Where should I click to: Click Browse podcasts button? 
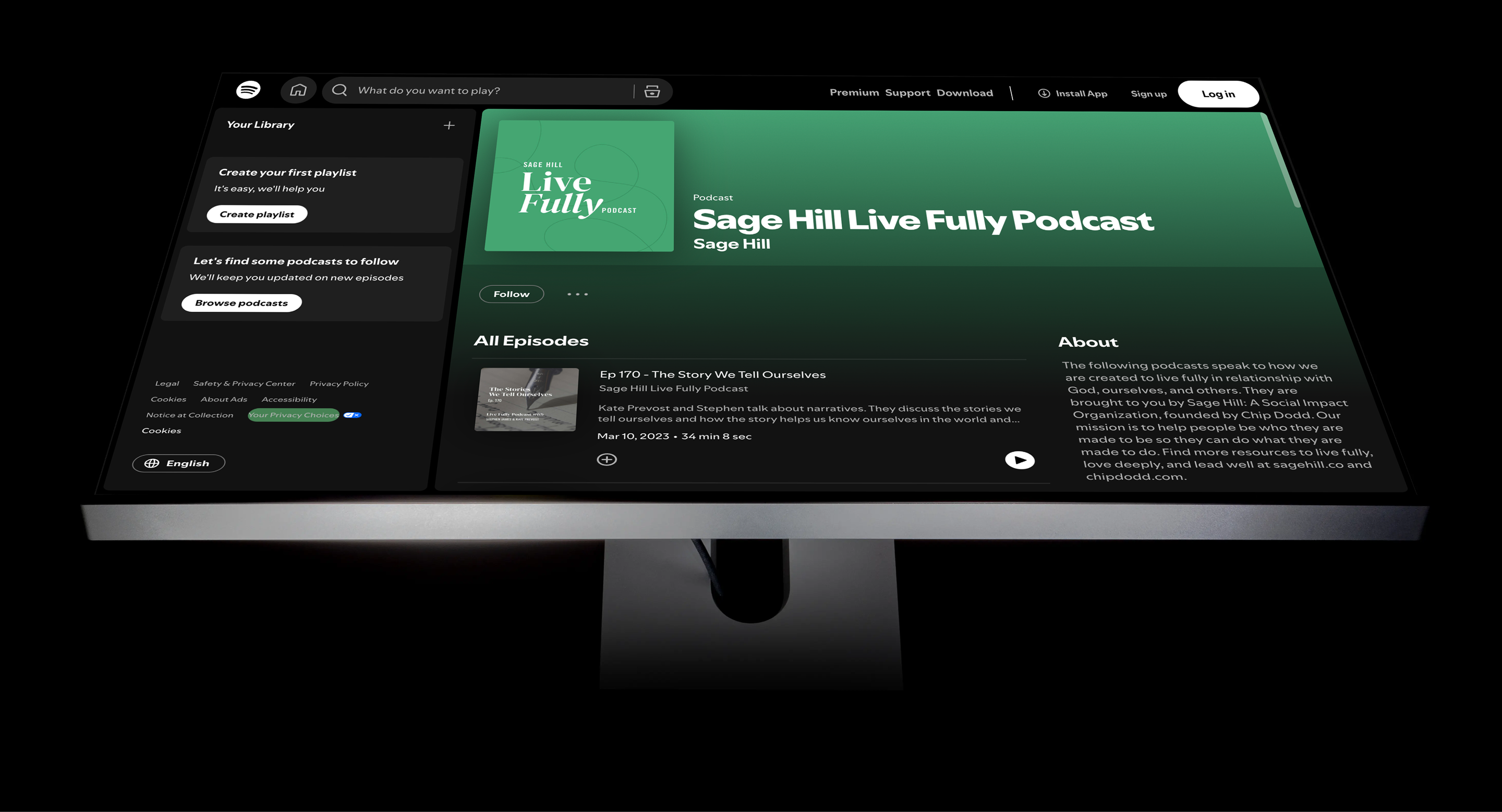(241, 303)
